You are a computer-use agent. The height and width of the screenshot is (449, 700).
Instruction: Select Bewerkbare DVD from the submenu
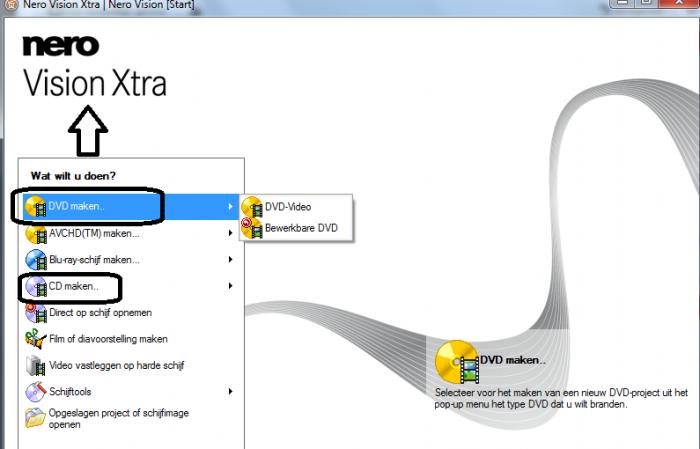click(x=296, y=228)
